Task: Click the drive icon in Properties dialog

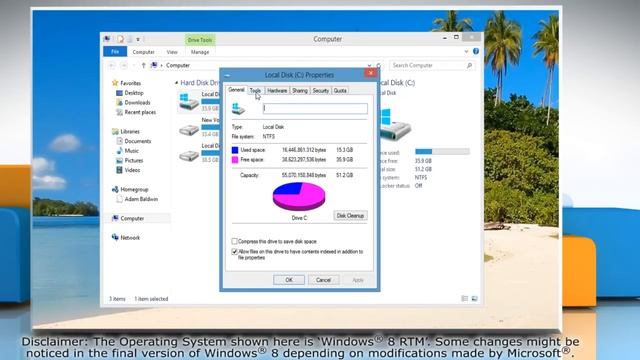Action: [x=238, y=109]
